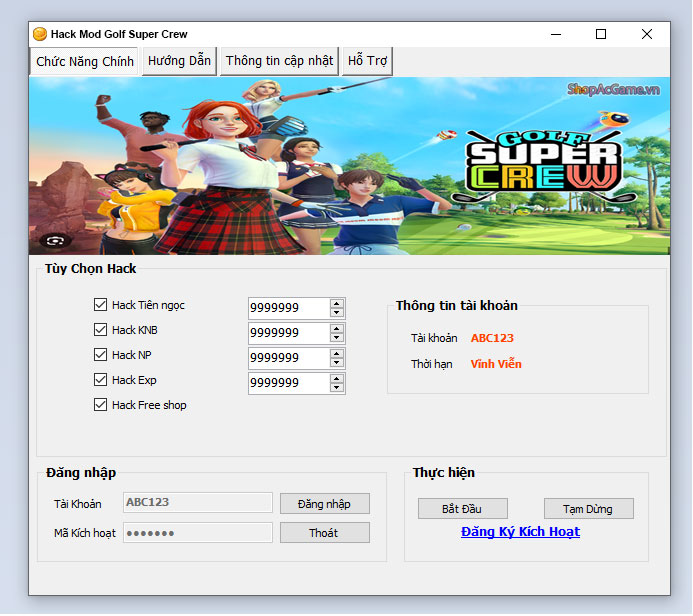This screenshot has height=616, width=693.
Task: Focus the Mã Kích hoạt password field
Action: click(x=198, y=533)
